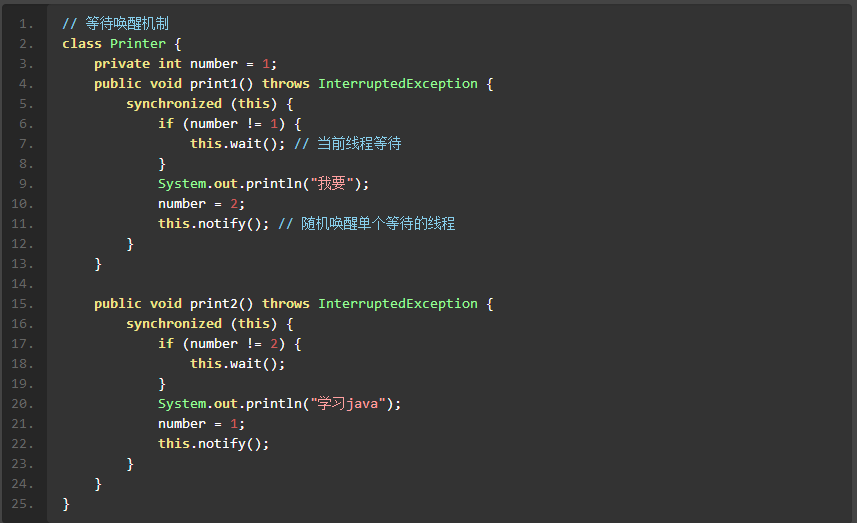Click the condition 'if (number != 2) {'
The height and width of the screenshot is (523, 857).
230,344
